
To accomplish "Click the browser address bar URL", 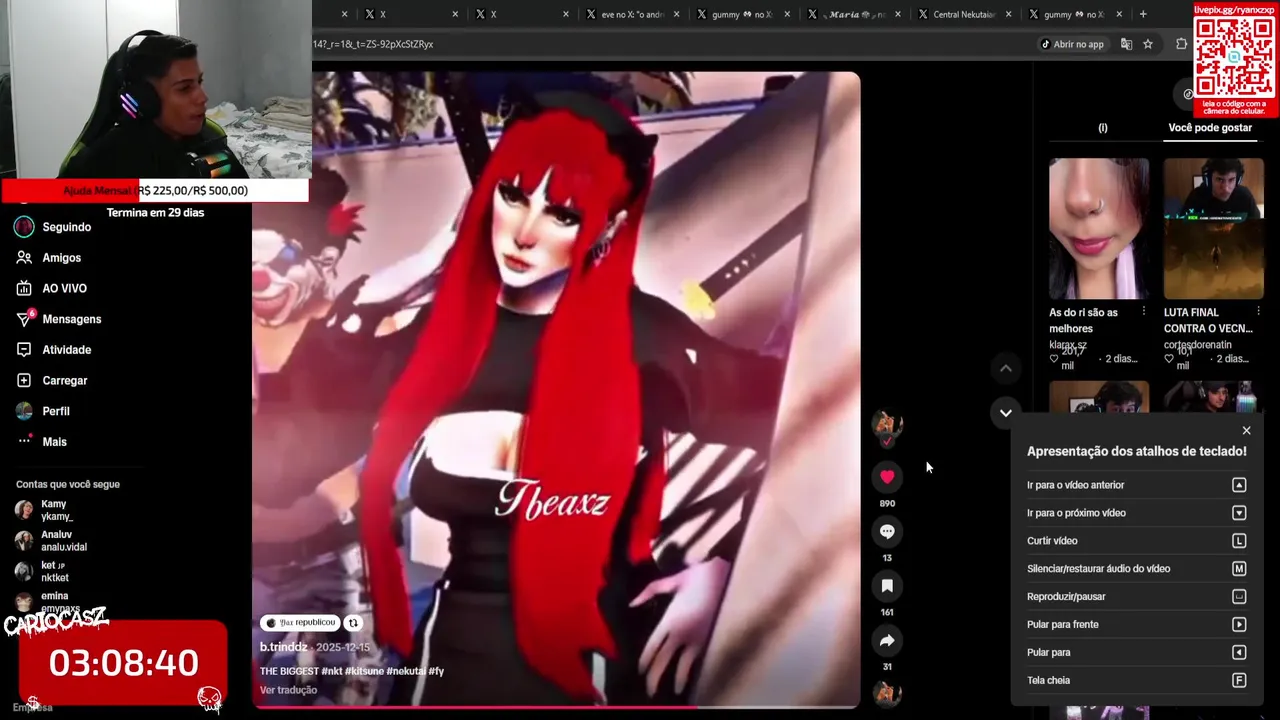I will click(x=373, y=44).
